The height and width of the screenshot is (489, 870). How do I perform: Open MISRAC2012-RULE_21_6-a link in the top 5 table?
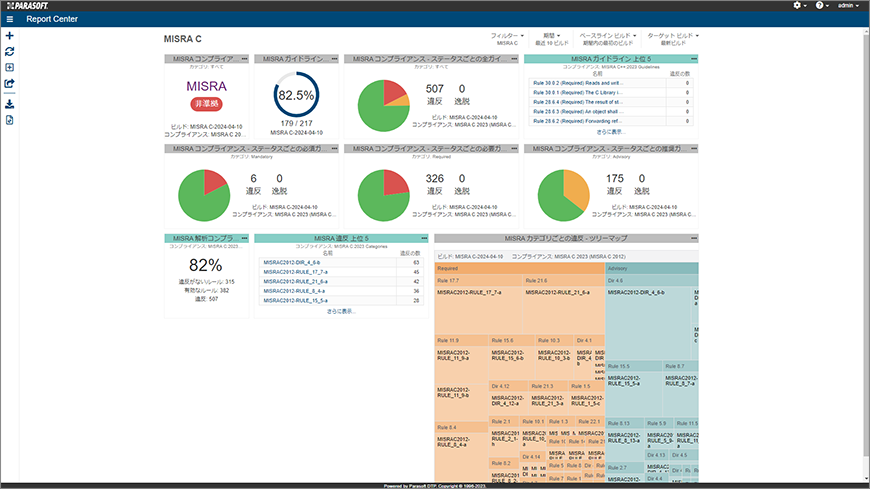296,281
